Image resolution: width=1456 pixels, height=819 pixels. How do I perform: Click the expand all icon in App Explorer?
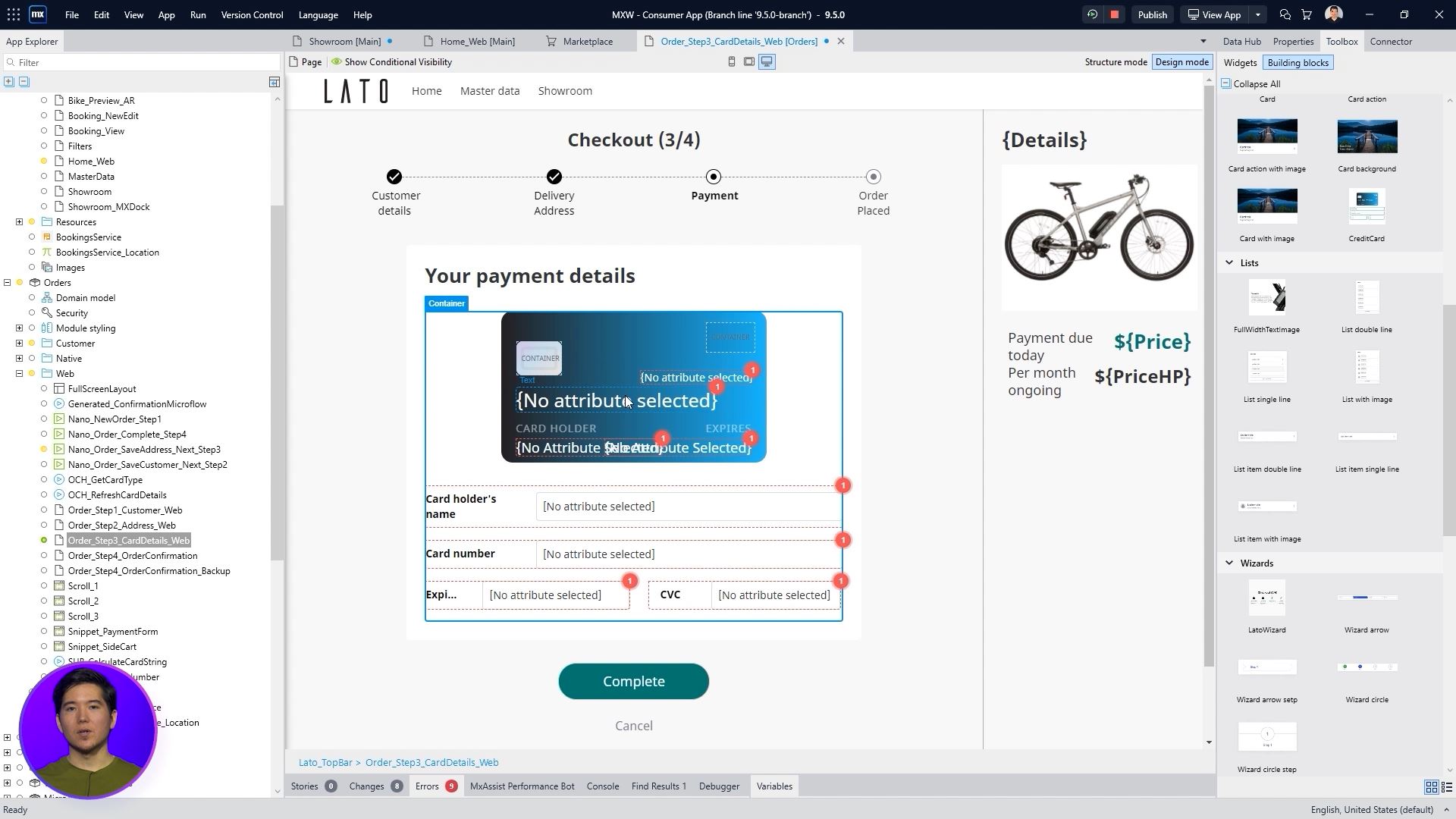click(9, 82)
